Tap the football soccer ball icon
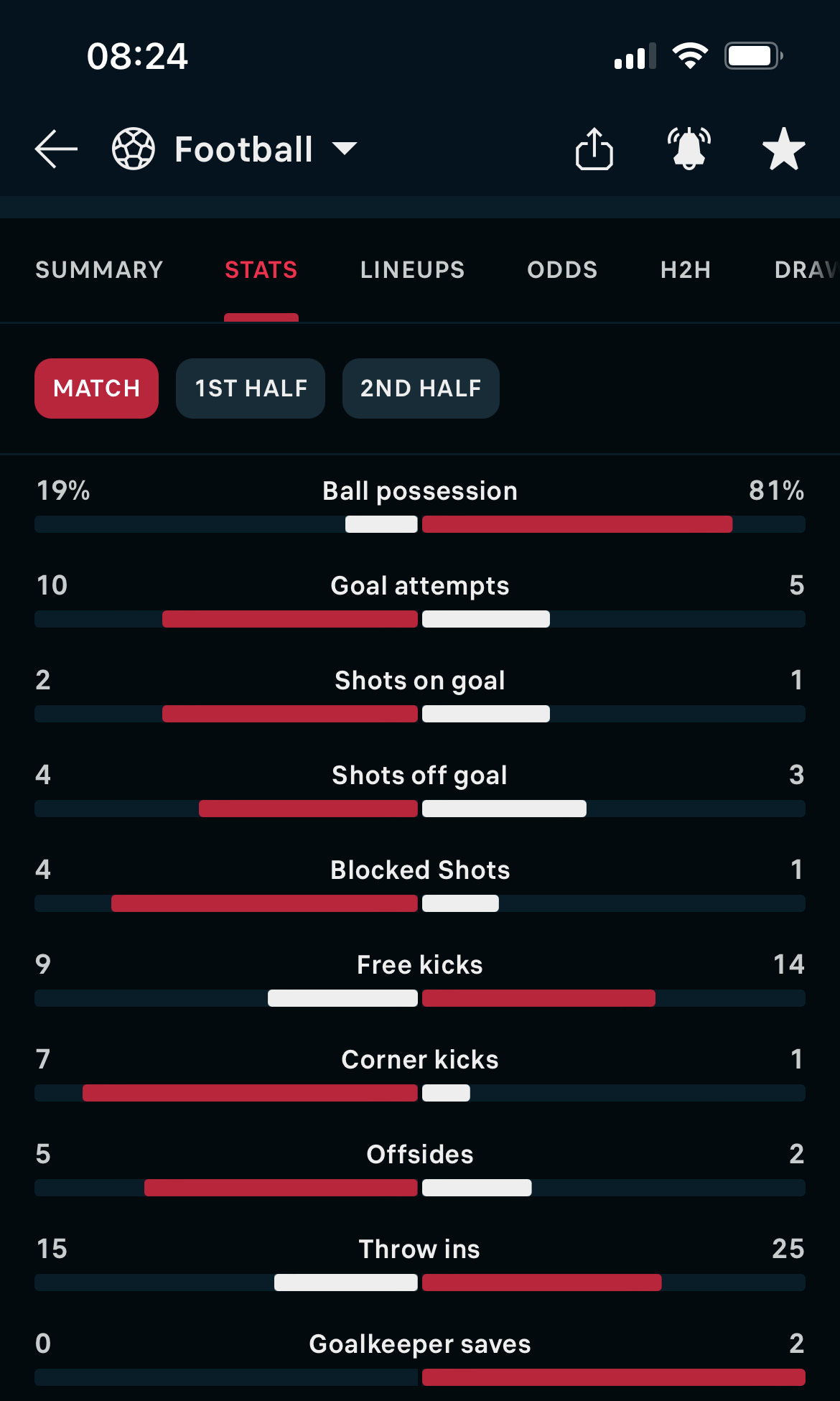Image resolution: width=840 pixels, height=1401 pixels. point(134,149)
